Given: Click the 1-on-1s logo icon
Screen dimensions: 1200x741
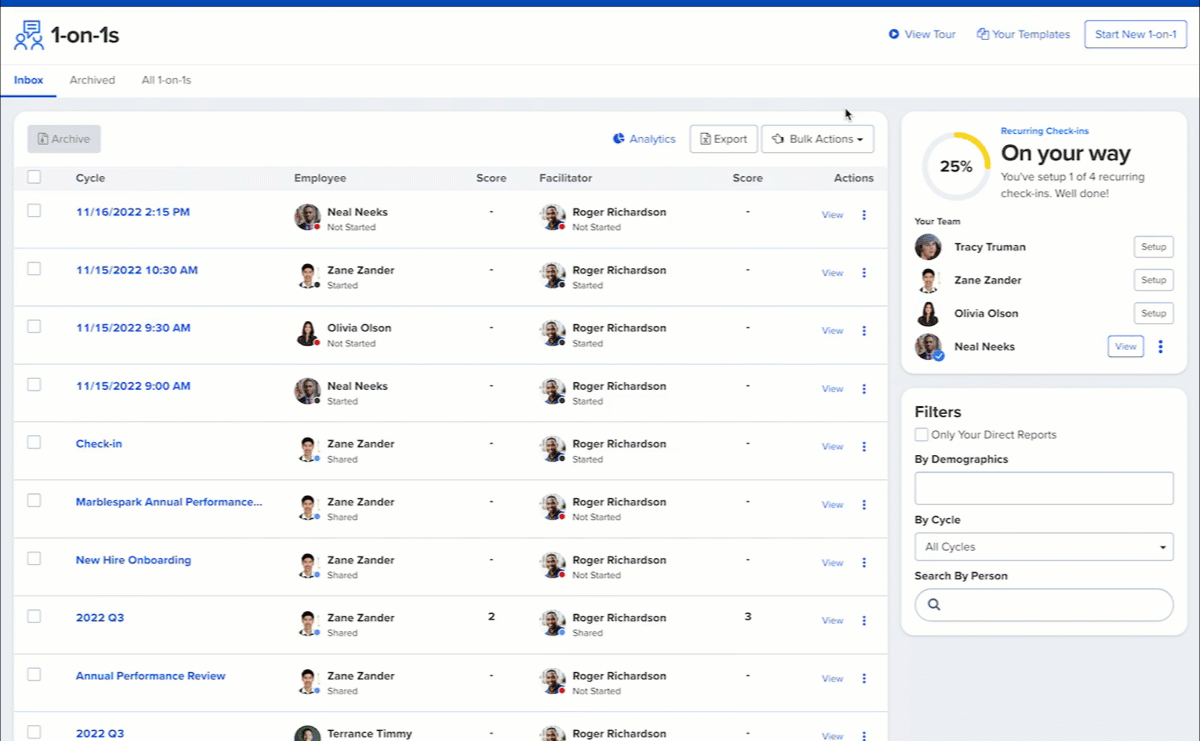Looking at the screenshot, I should pos(28,35).
